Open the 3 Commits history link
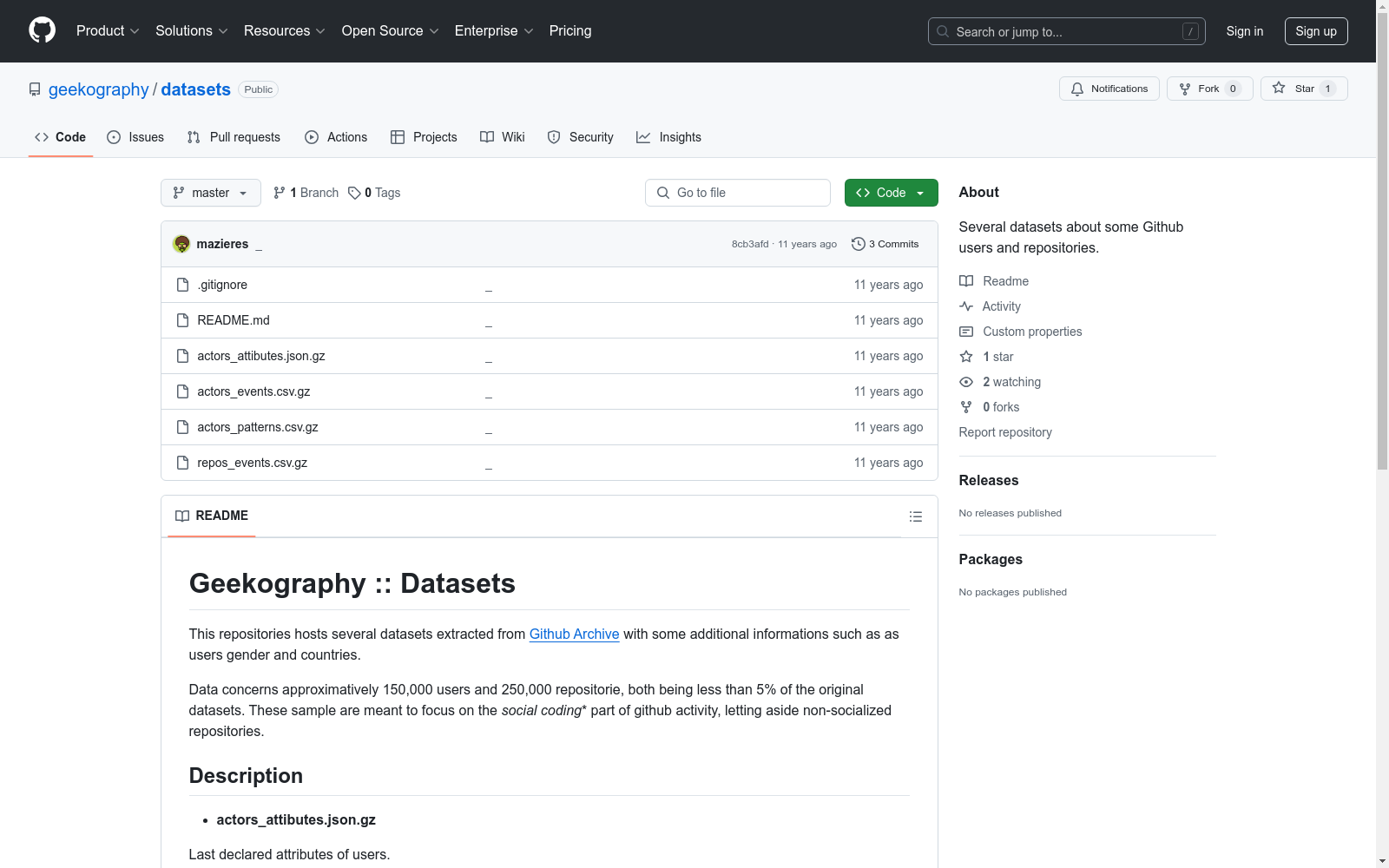Viewport: 1389px width, 868px height. pos(885,244)
